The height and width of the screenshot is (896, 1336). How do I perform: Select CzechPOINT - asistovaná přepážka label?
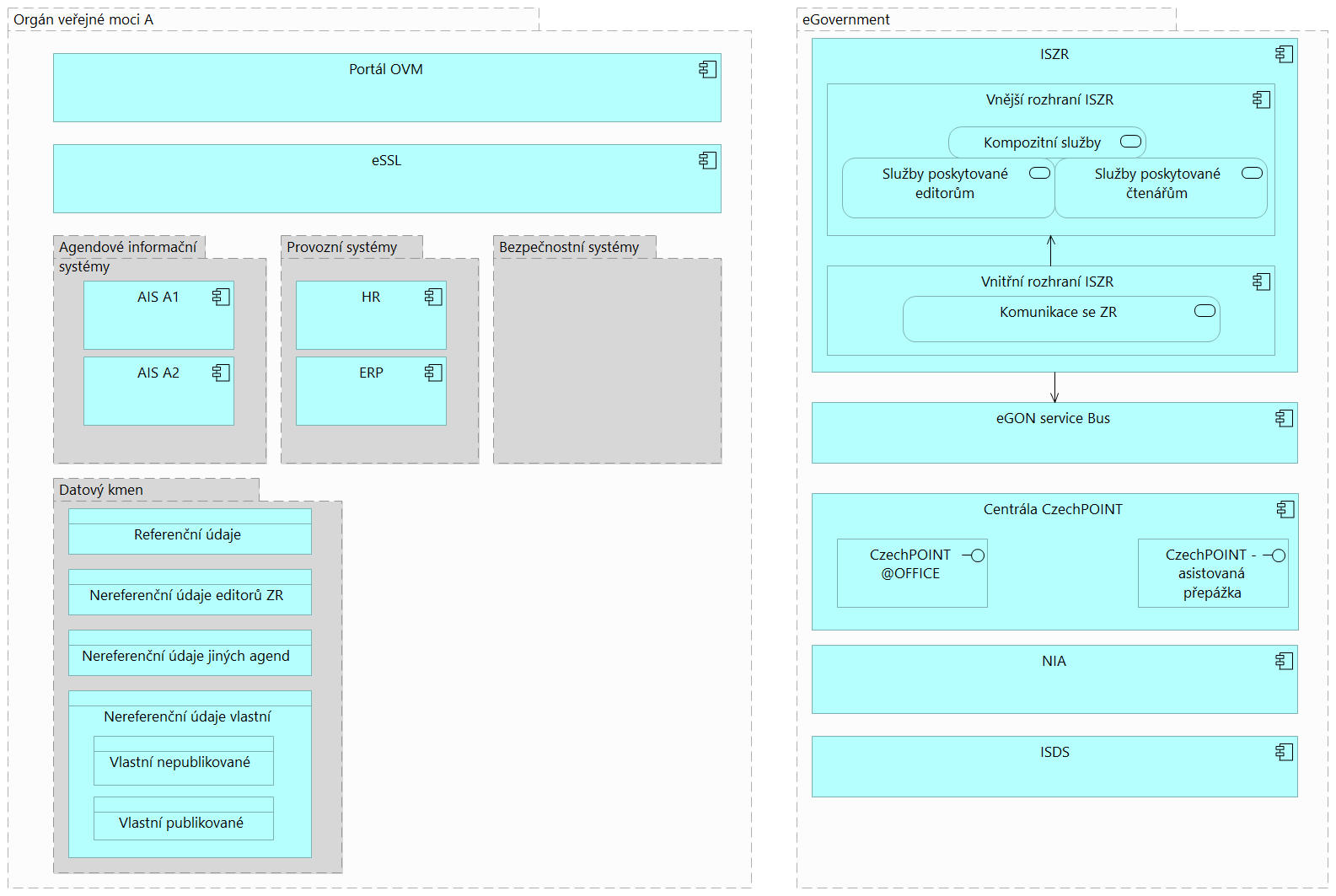[1211, 573]
